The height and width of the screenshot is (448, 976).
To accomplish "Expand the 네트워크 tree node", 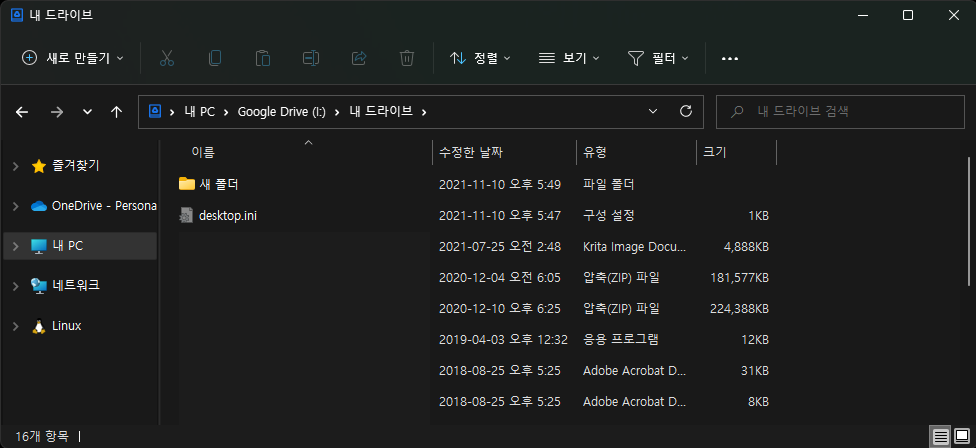I will [x=16, y=286].
